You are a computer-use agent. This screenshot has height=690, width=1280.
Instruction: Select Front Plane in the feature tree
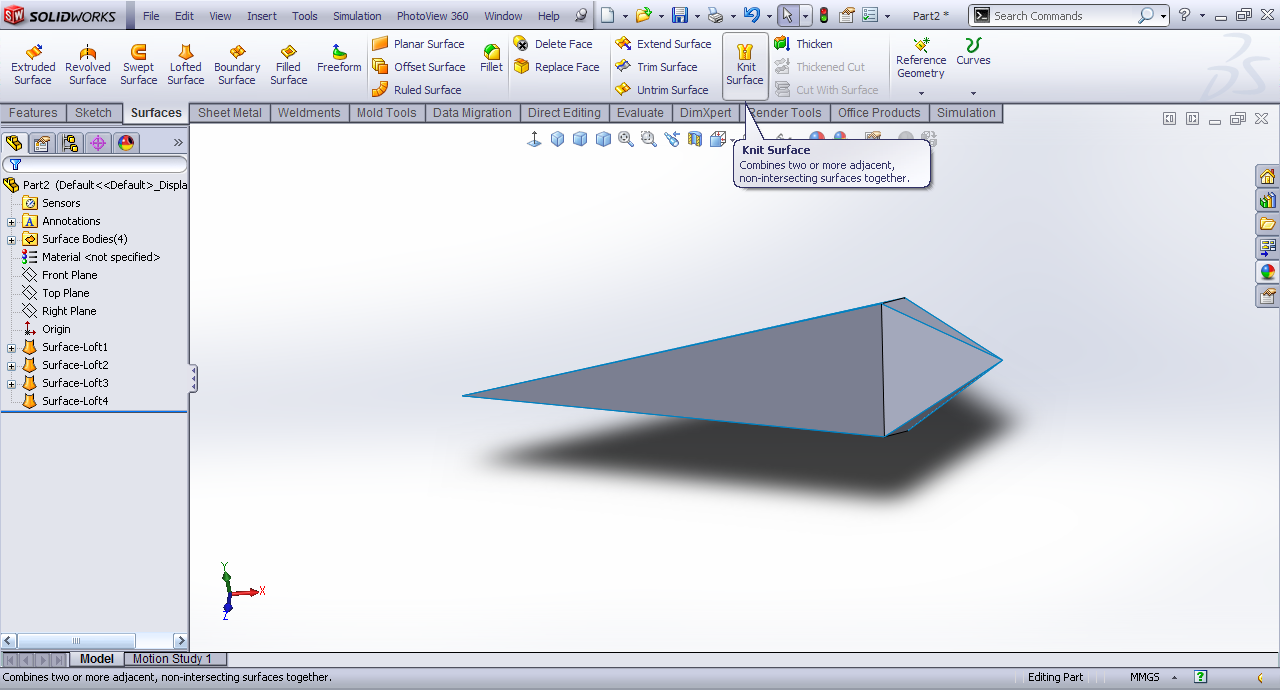pos(69,275)
